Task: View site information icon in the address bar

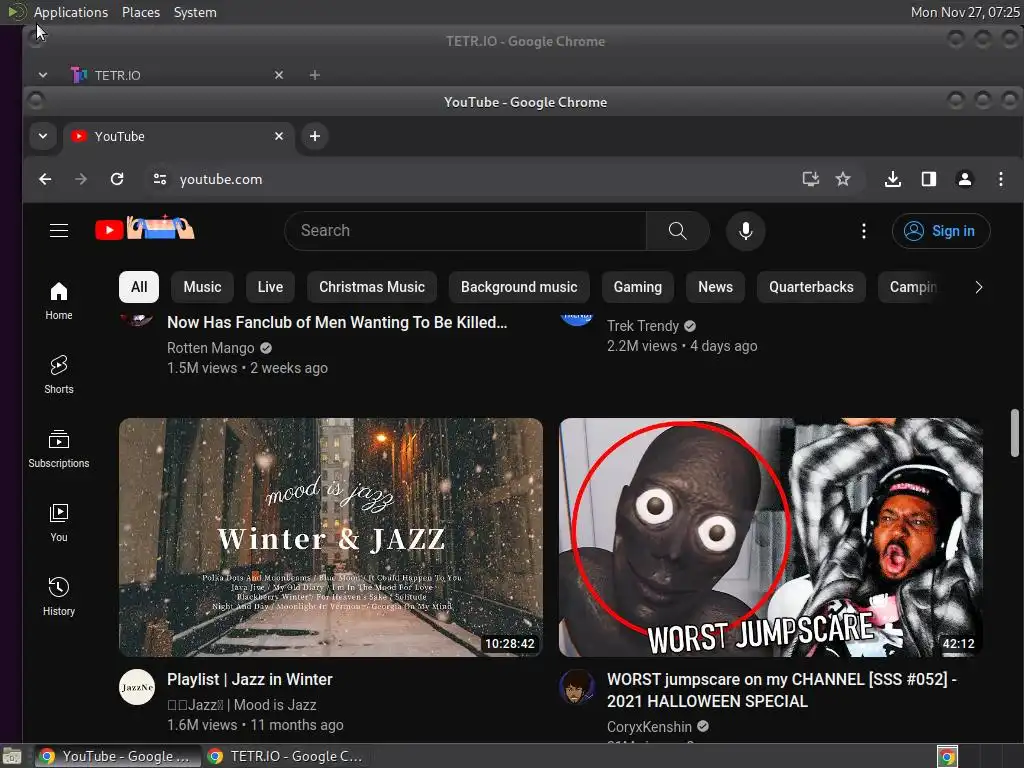Action: (159, 179)
